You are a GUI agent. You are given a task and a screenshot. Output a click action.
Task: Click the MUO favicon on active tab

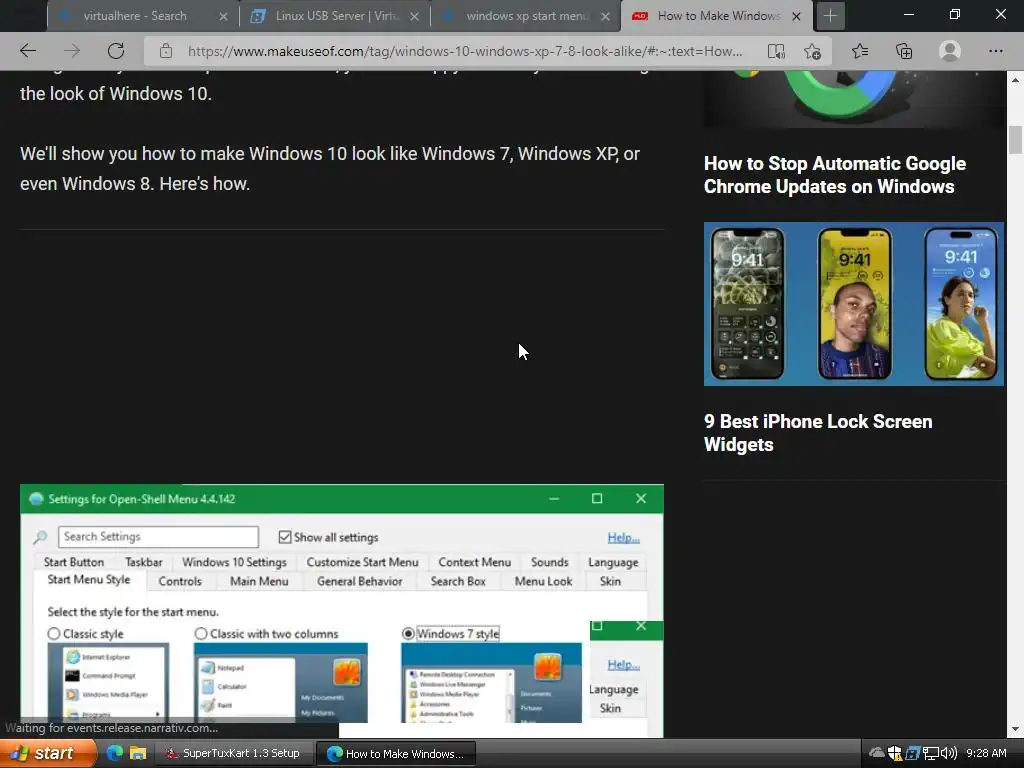(640, 16)
